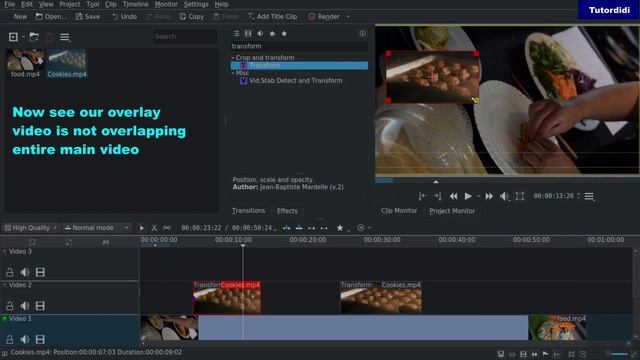Switch to the Project Monitor tab

pos(452,211)
